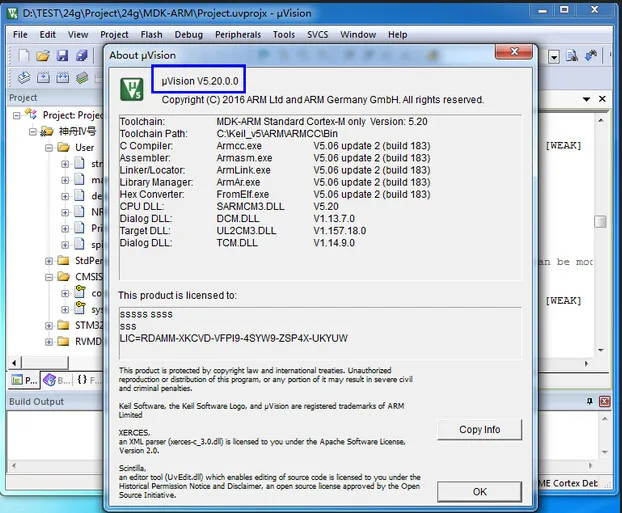The width and height of the screenshot is (622, 513).
Task: Expand the RVMD group
Action: tap(49, 342)
